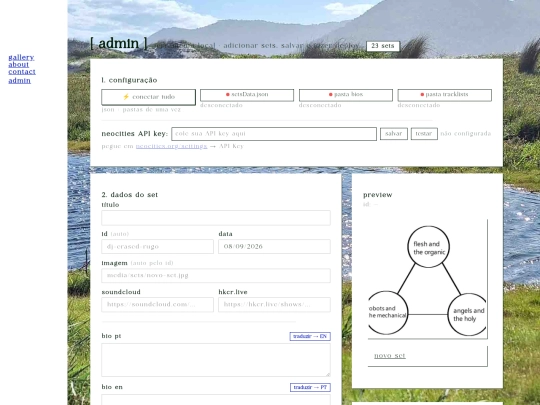The image size is (540, 405).
Task: Open the neocities.org/settings link
Action: [x=172, y=146]
